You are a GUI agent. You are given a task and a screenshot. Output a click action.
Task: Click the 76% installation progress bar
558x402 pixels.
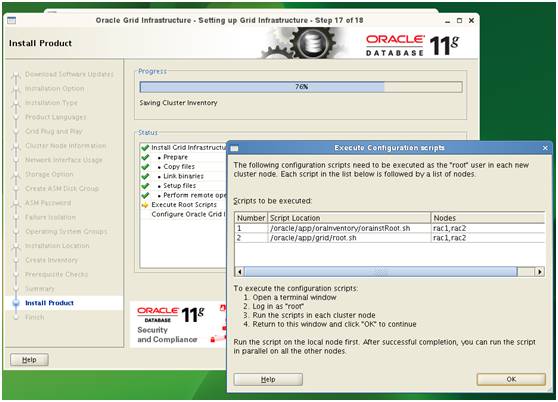pos(301,87)
